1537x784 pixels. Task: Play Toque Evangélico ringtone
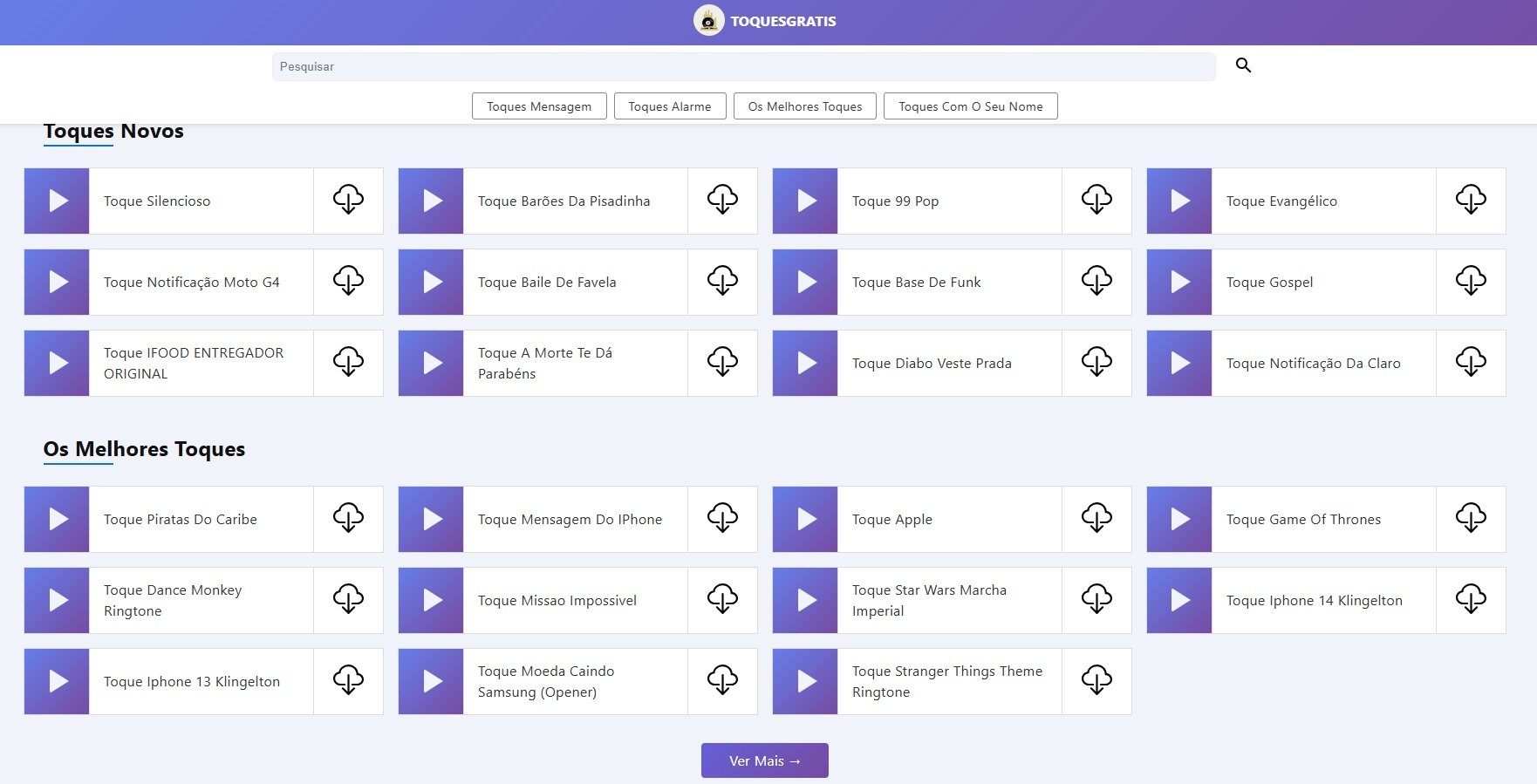tap(1179, 201)
